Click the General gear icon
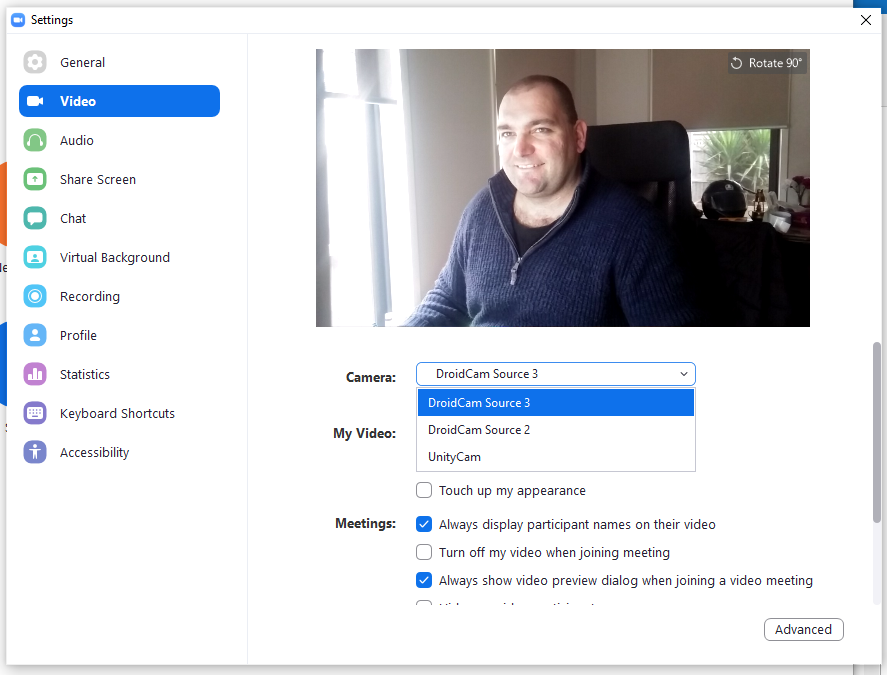The height and width of the screenshot is (675, 887). tap(35, 62)
